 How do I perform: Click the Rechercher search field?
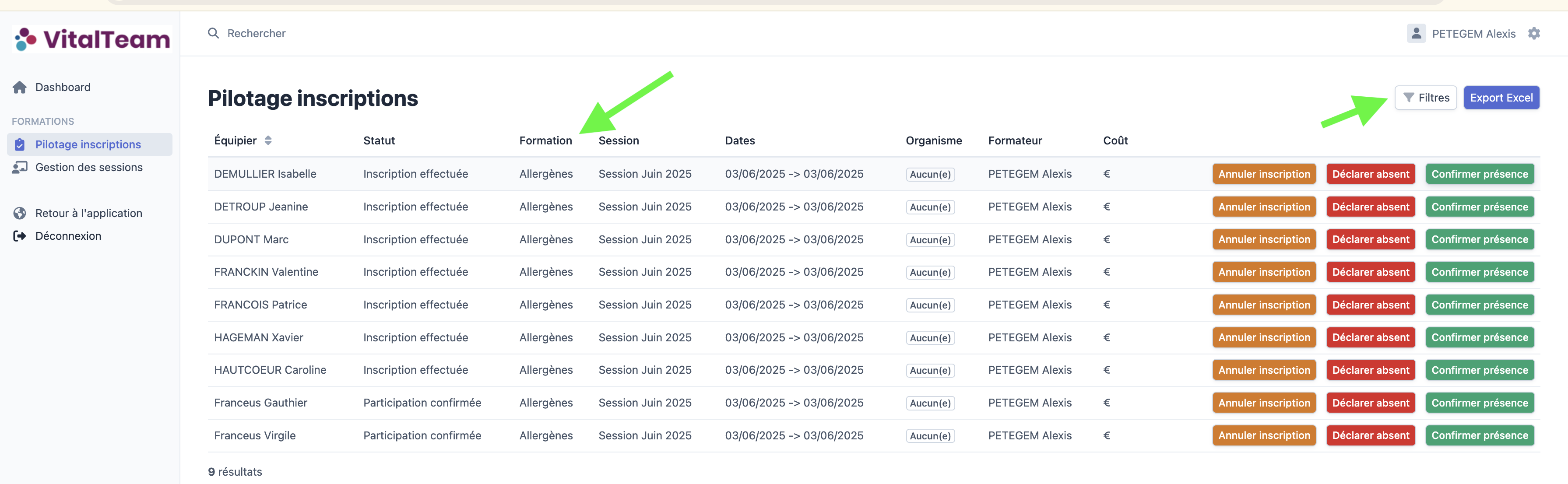pos(256,34)
